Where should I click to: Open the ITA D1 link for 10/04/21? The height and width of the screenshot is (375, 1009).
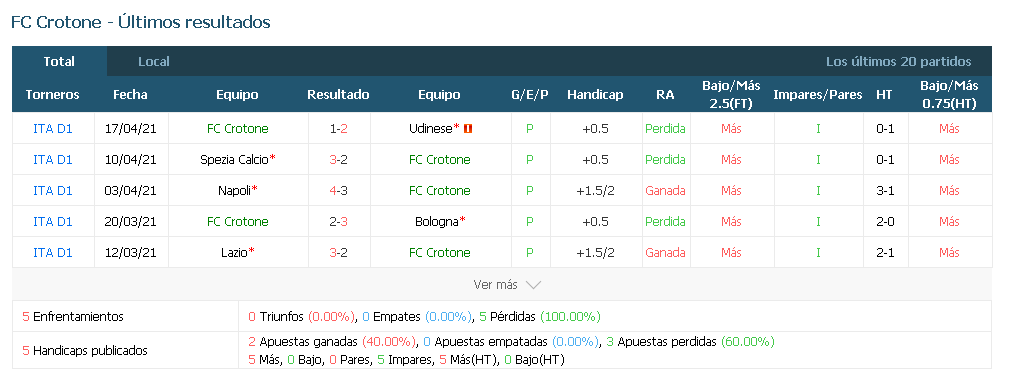point(53,160)
